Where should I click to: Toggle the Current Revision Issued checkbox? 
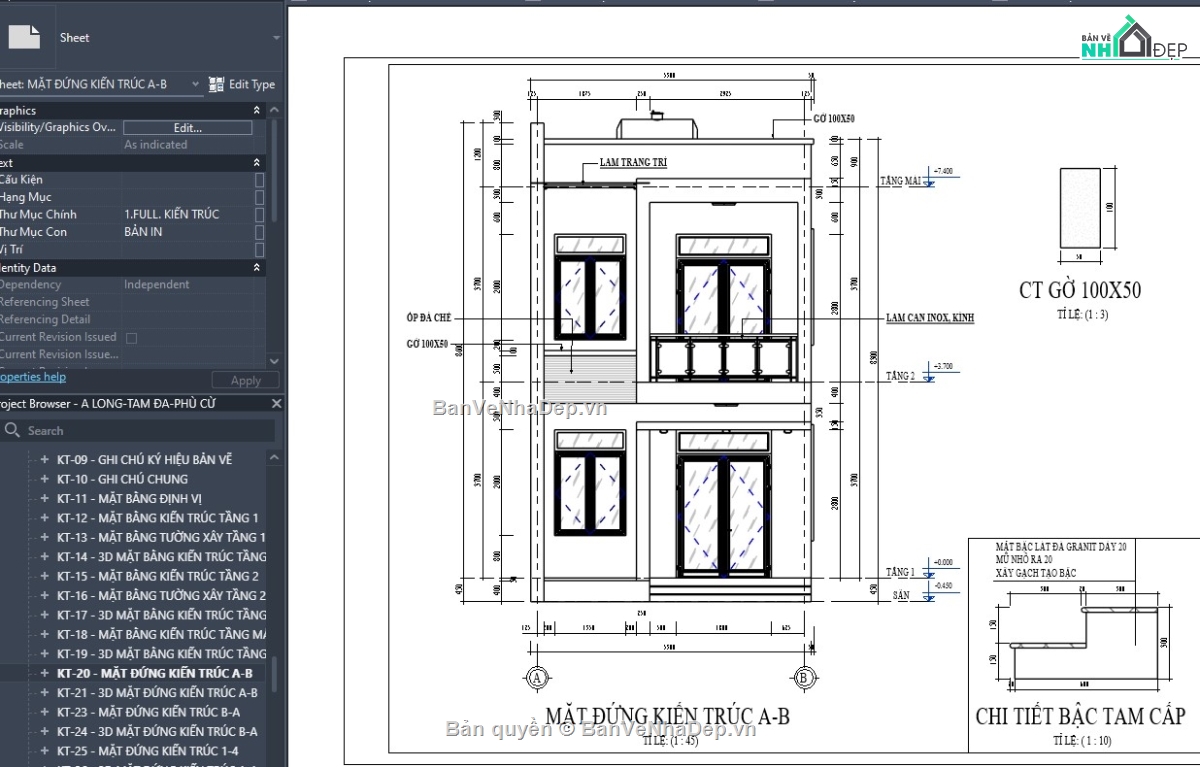click(131, 338)
